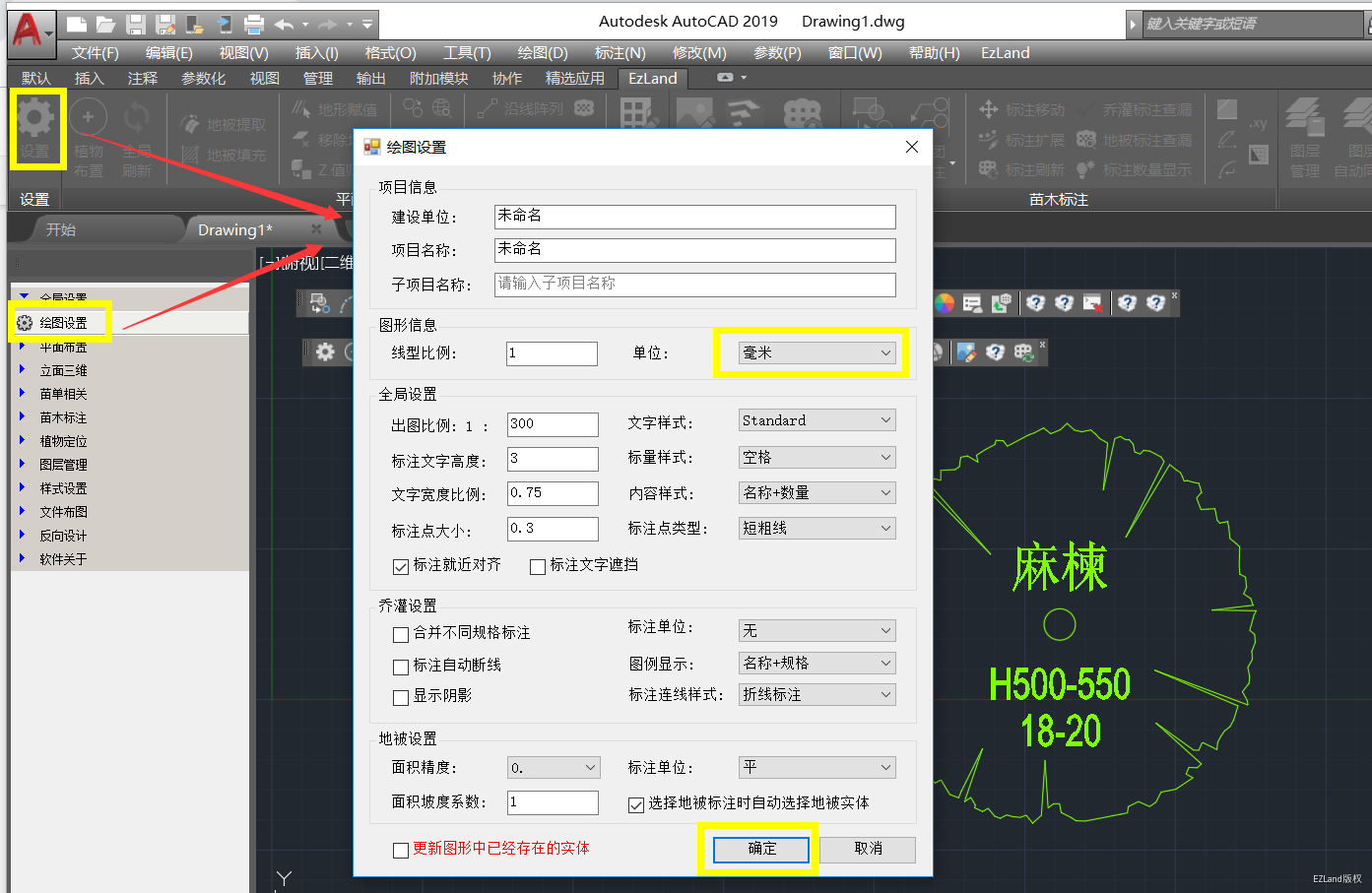
Task: Click the 子项目名称 input field
Action: coord(695,285)
